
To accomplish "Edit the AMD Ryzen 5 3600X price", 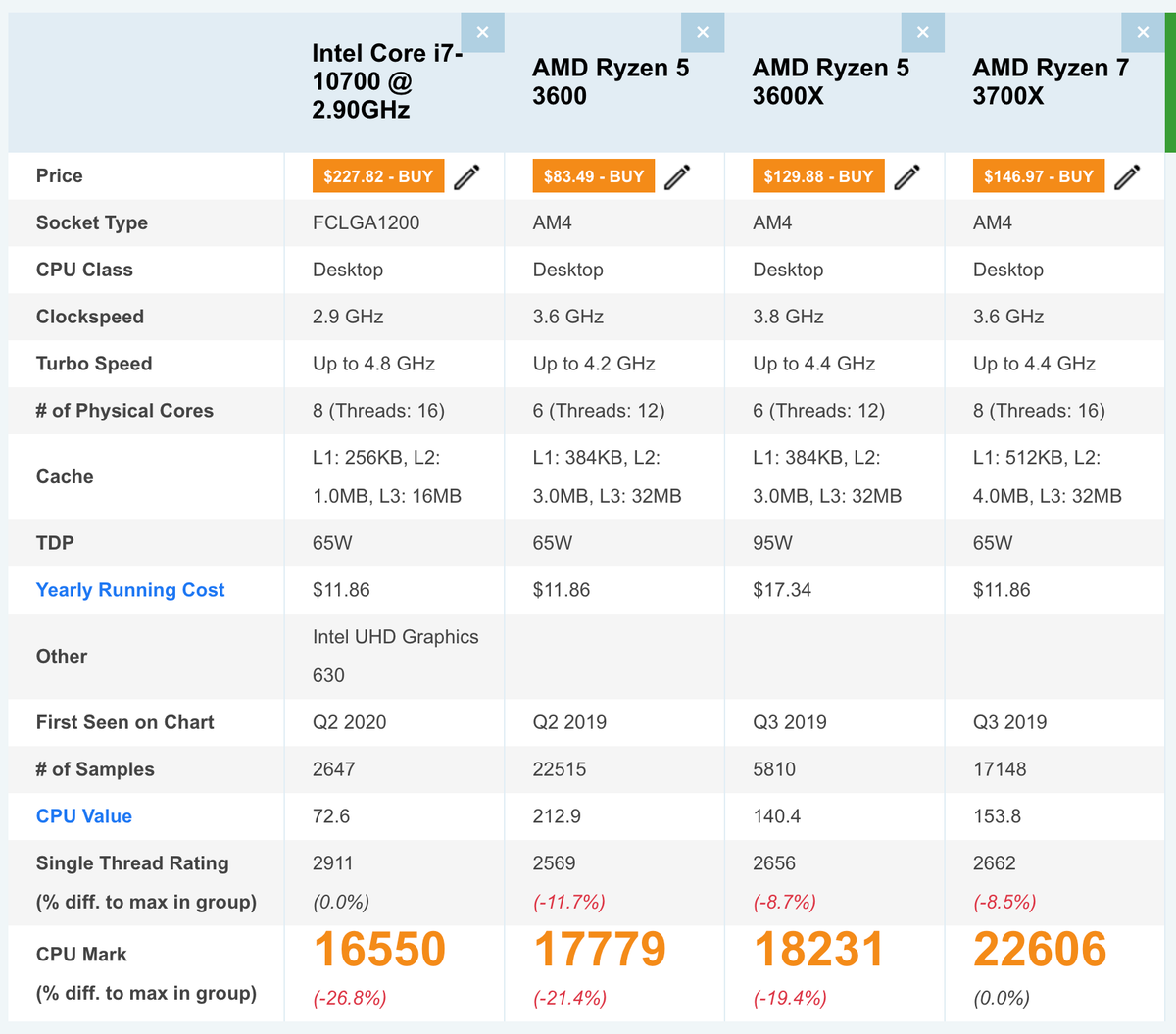I will click(x=907, y=176).
